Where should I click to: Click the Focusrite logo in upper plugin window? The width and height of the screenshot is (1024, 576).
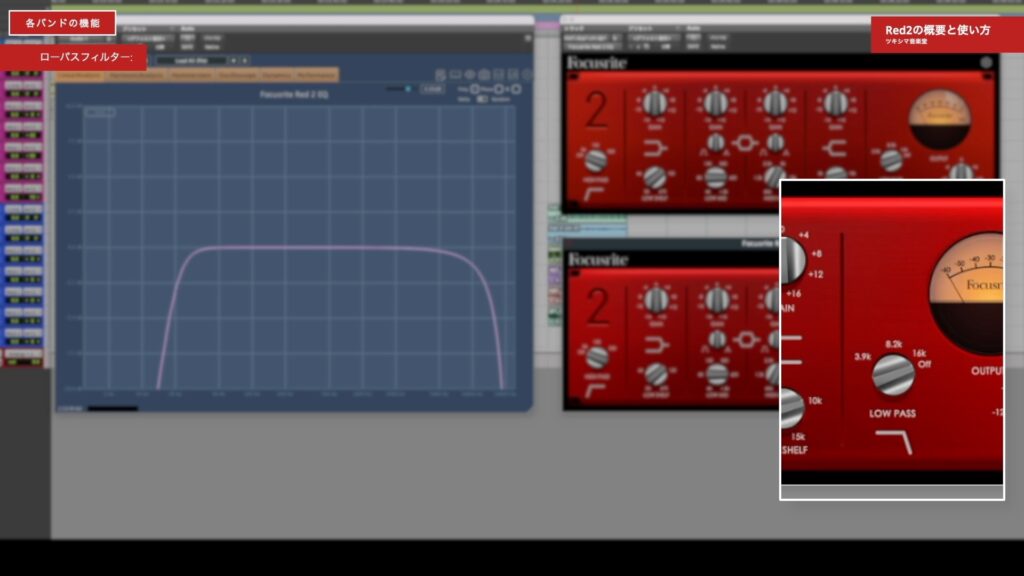point(597,63)
